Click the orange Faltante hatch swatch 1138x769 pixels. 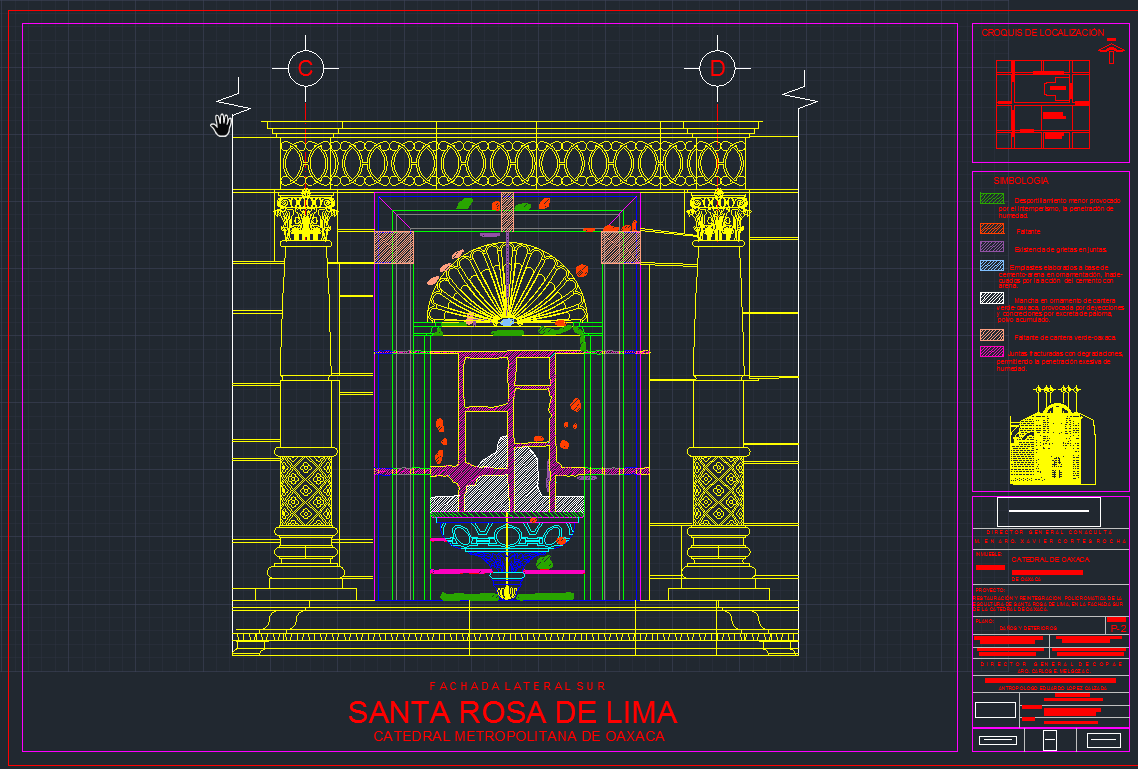[991, 230]
